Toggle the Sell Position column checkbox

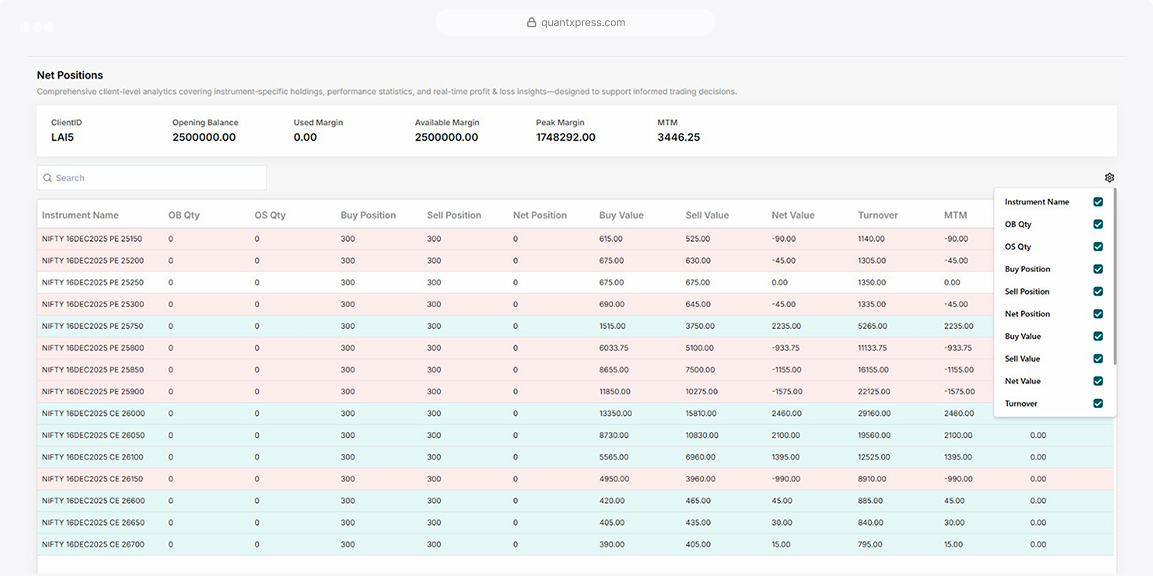coord(1098,291)
